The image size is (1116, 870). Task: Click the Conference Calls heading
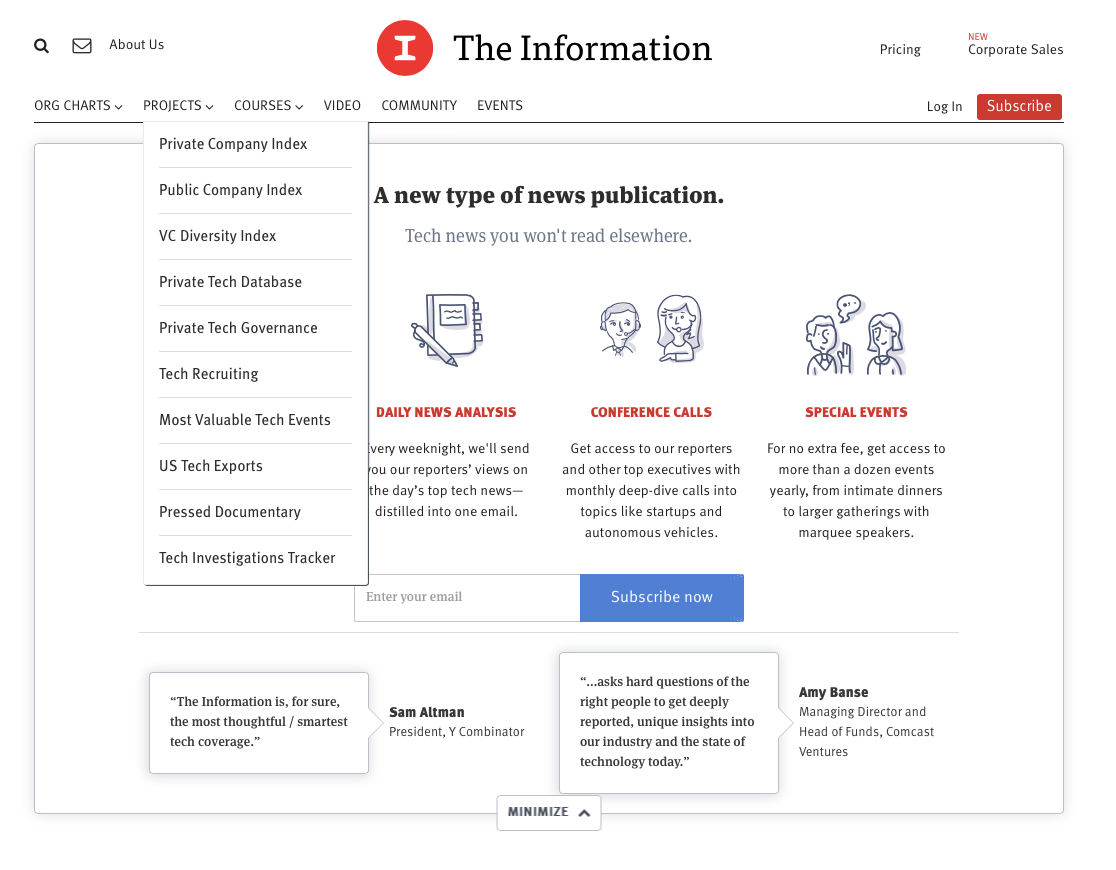pyautogui.click(x=651, y=413)
